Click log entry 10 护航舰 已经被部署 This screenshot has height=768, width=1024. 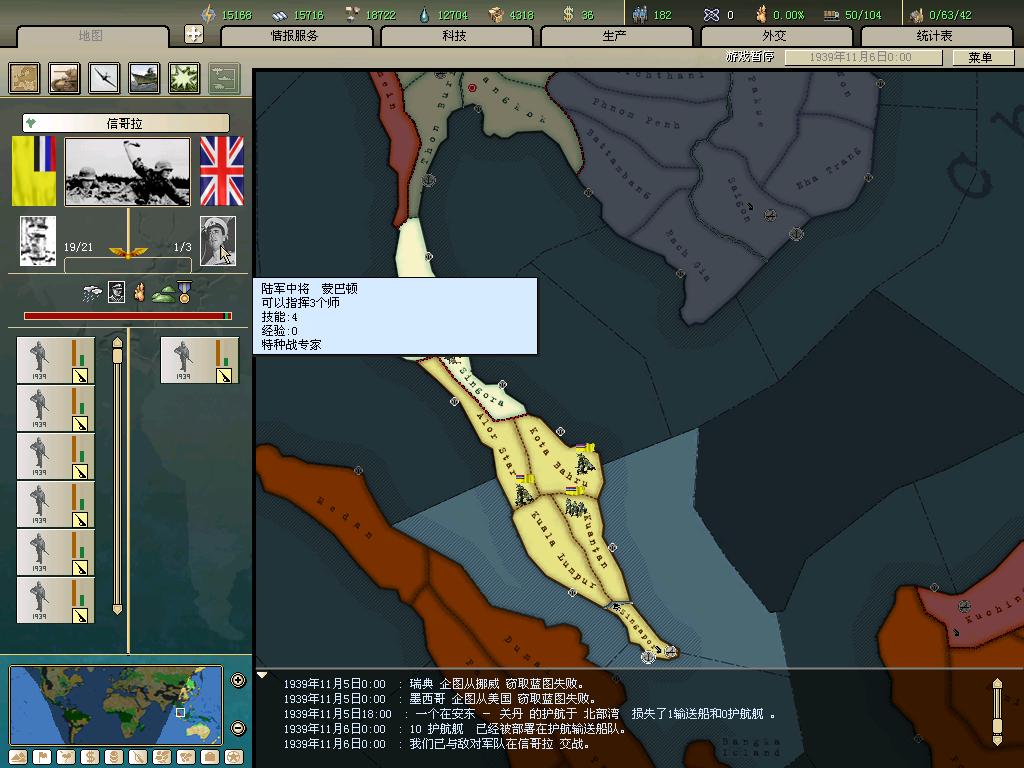click(x=517, y=729)
